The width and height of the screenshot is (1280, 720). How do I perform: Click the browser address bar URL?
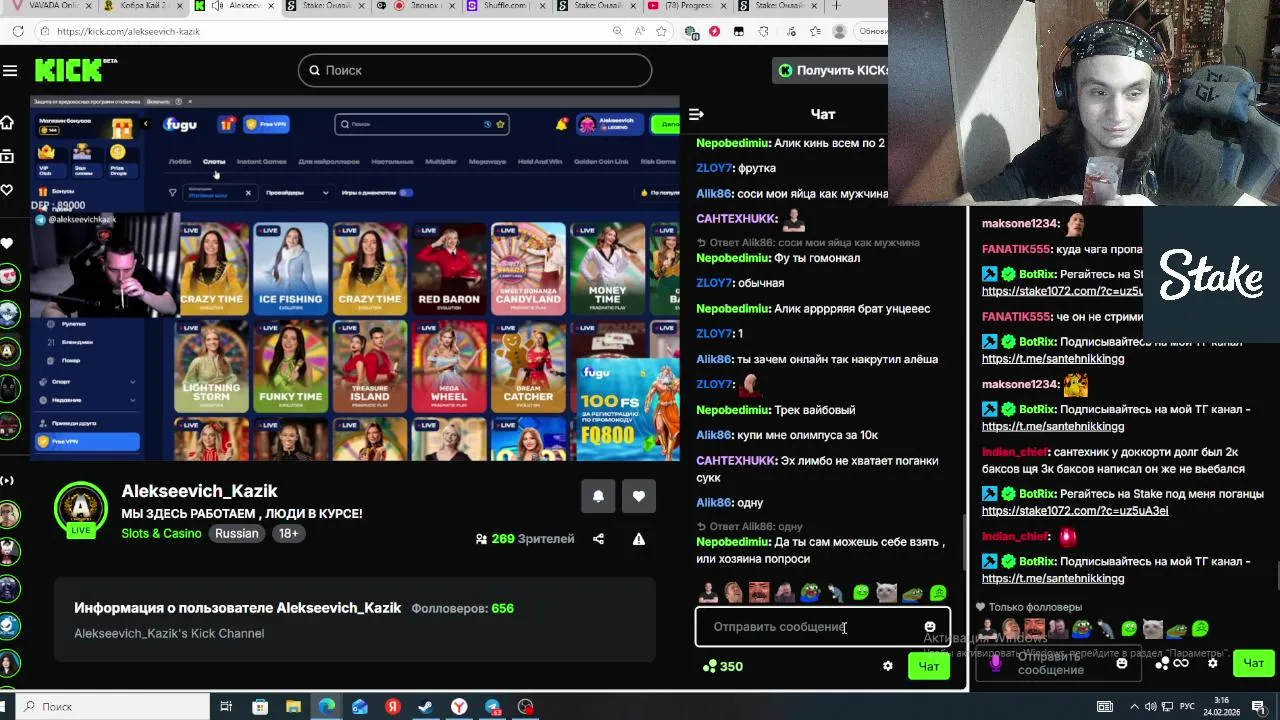[129, 31]
